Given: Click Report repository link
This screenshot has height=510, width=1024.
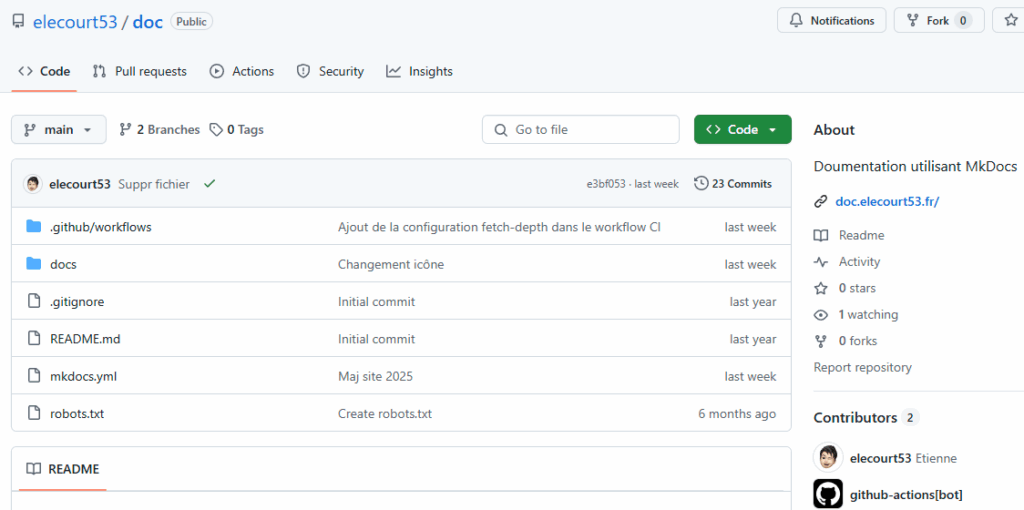Looking at the screenshot, I should (x=862, y=368).
